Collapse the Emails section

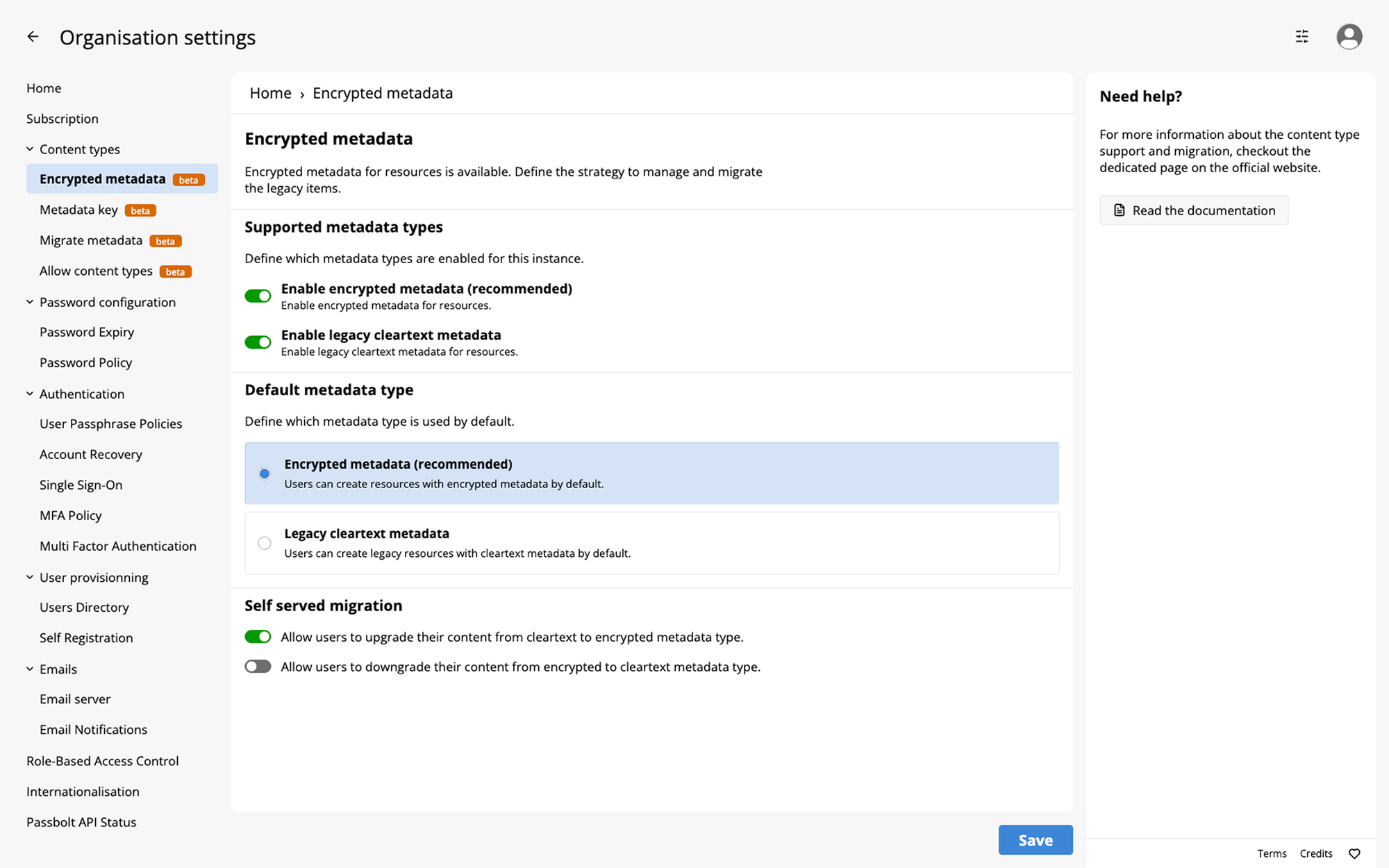point(29,669)
